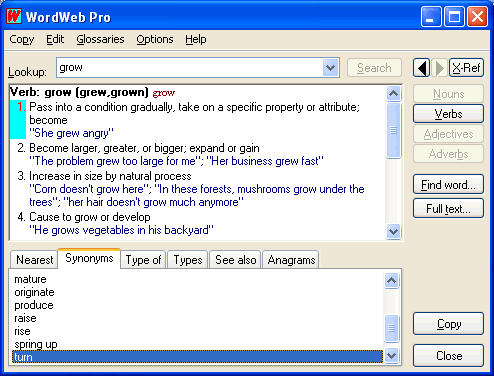Show Adjectives definitions
The height and width of the screenshot is (376, 494).
click(448, 134)
